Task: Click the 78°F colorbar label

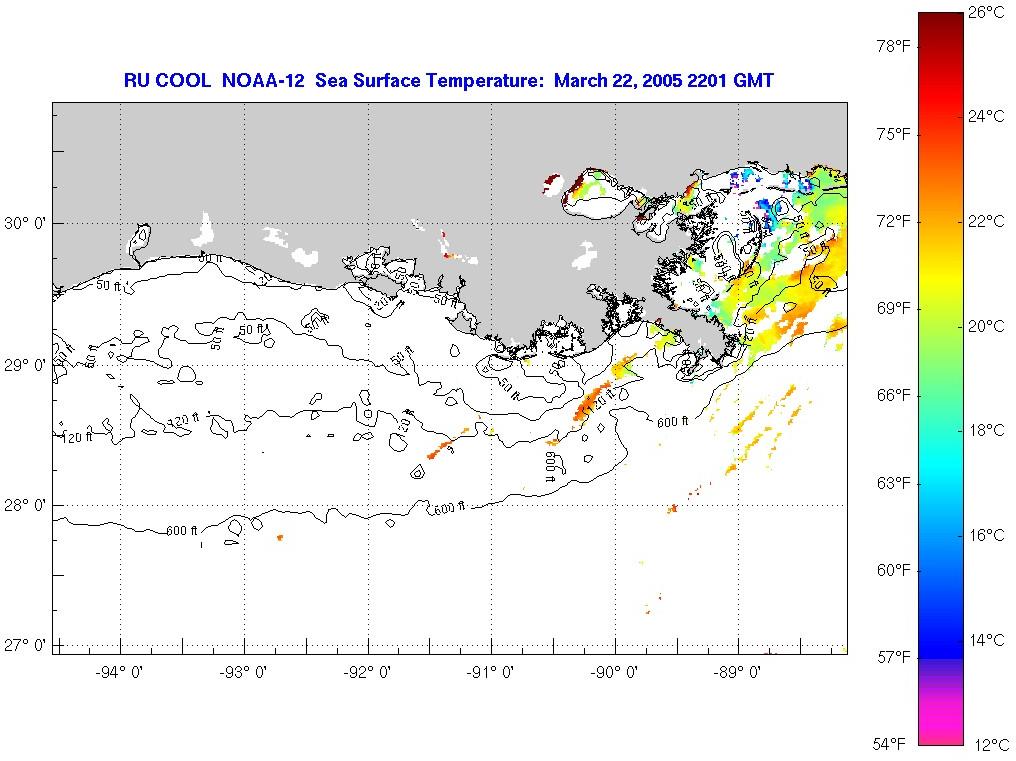Action: [x=893, y=47]
